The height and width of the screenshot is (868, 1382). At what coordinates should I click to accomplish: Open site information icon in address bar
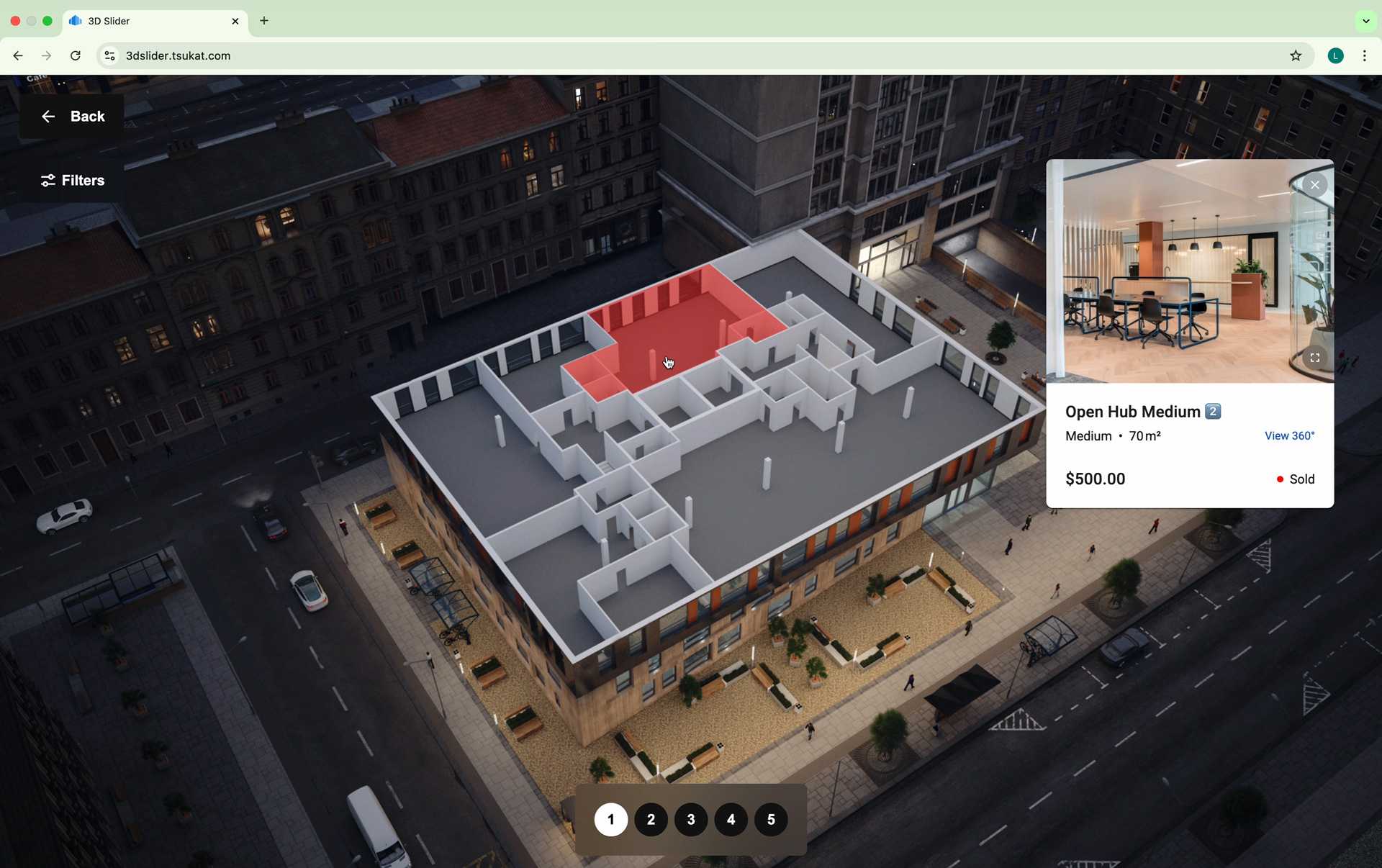click(109, 56)
